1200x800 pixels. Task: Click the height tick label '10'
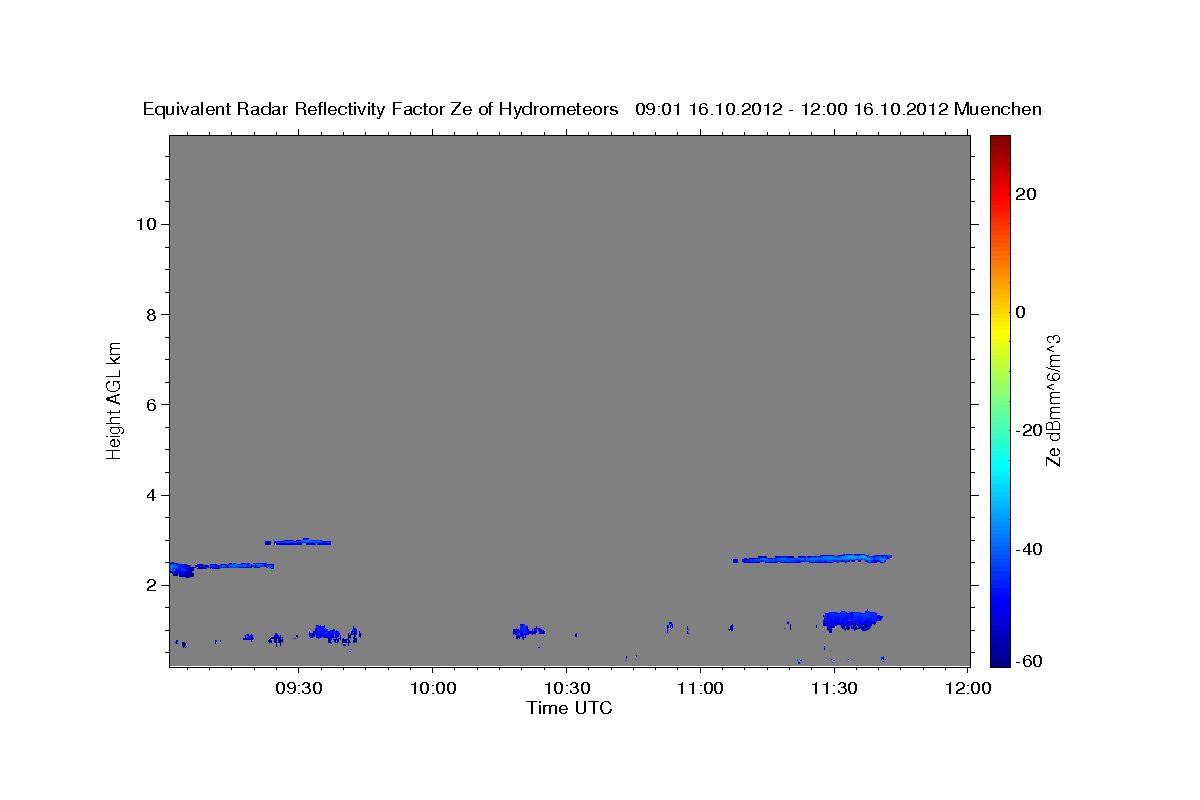pos(145,224)
